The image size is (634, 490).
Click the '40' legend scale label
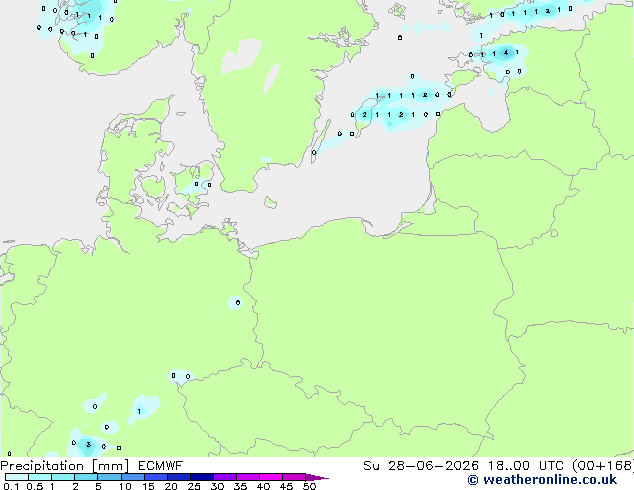coord(263,486)
